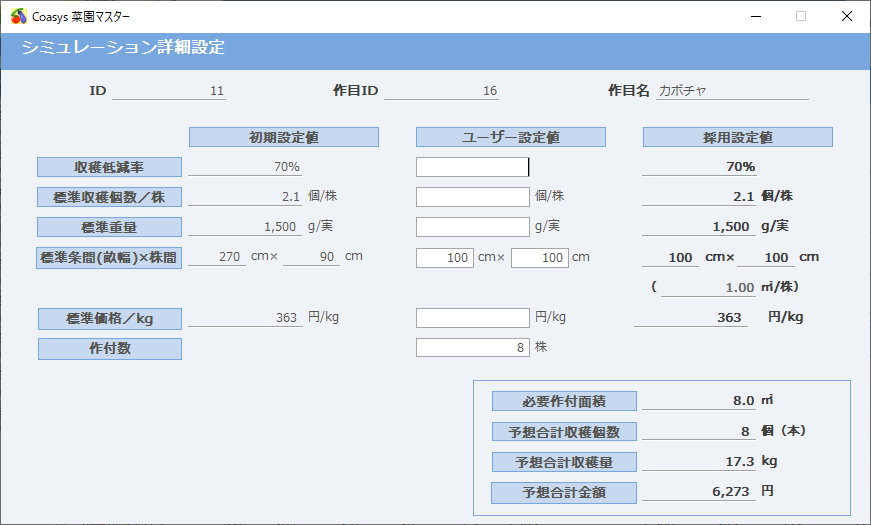
Task: Click the 作目名 field showing カボチャ
Action: coord(732,91)
